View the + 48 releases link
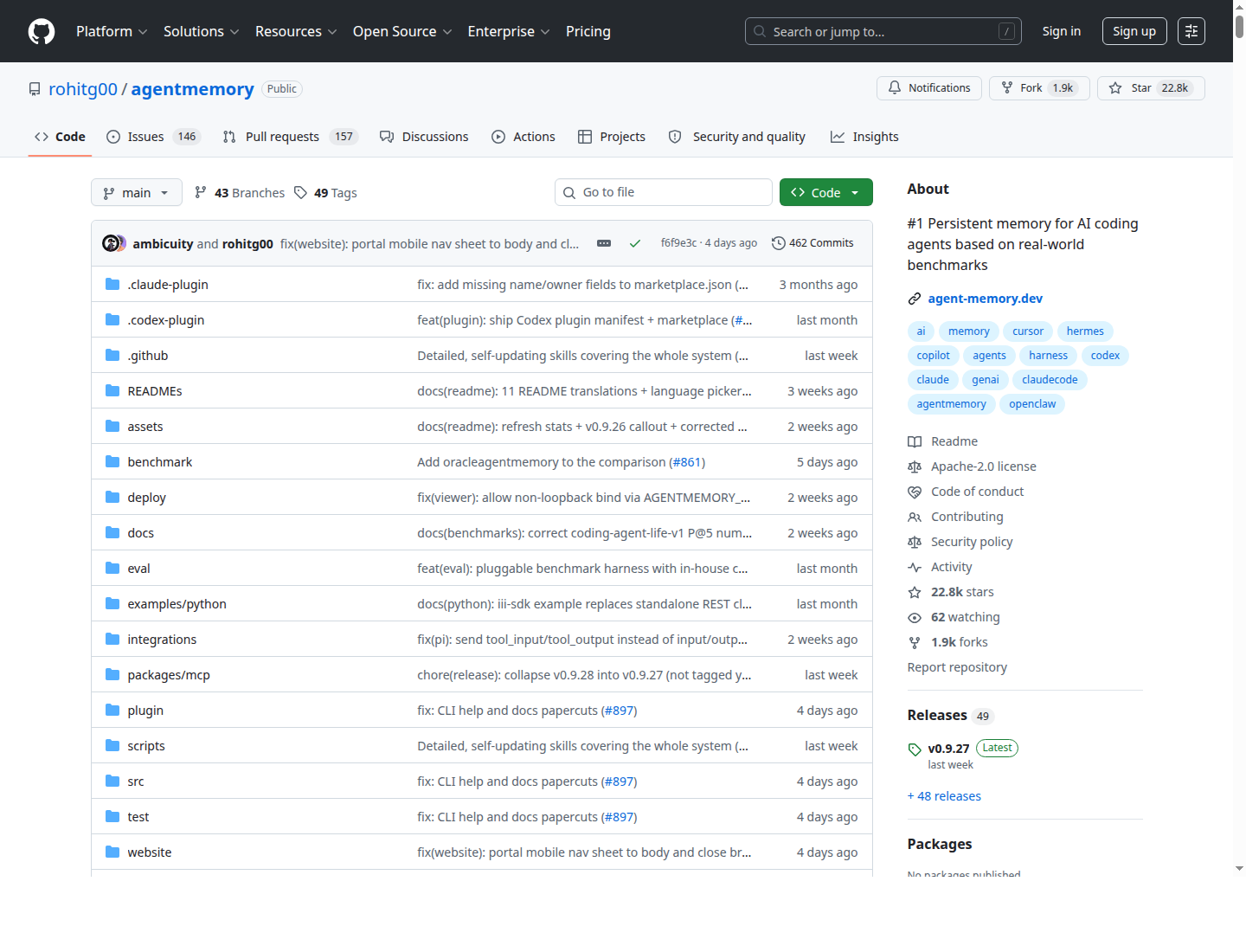1246x952 pixels. coord(944,796)
